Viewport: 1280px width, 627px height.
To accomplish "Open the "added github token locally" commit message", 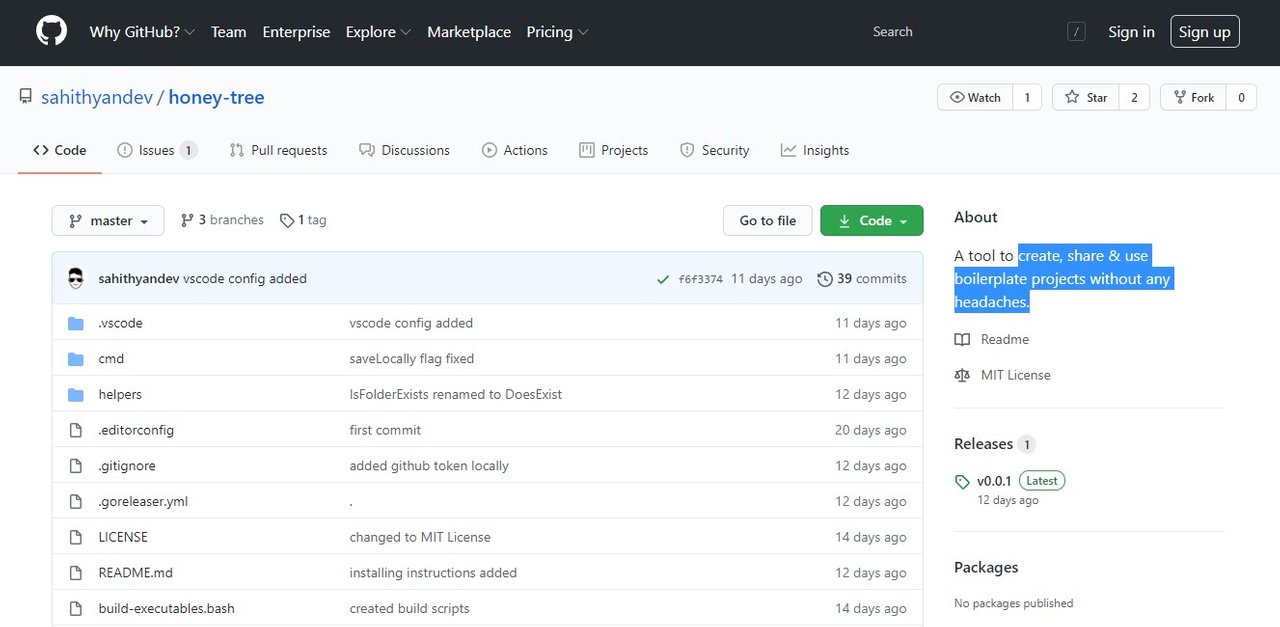I will point(429,466).
